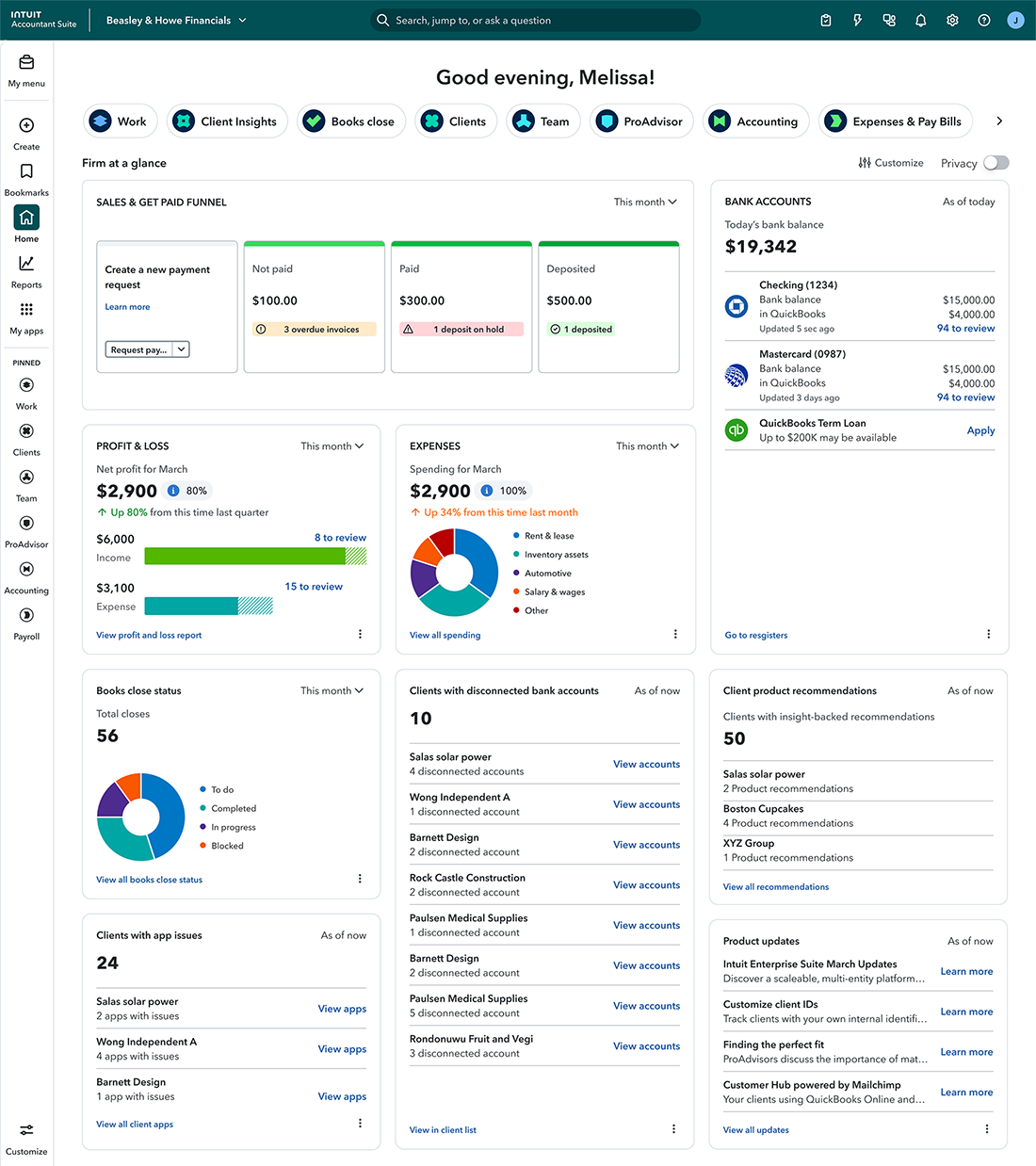Select the pinned Payroll icon

coord(25,615)
